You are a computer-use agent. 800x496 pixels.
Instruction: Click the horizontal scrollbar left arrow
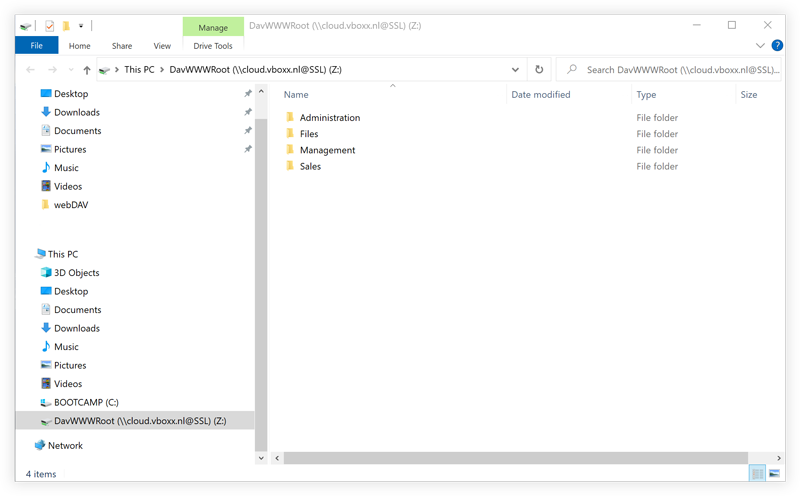pos(277,458)
